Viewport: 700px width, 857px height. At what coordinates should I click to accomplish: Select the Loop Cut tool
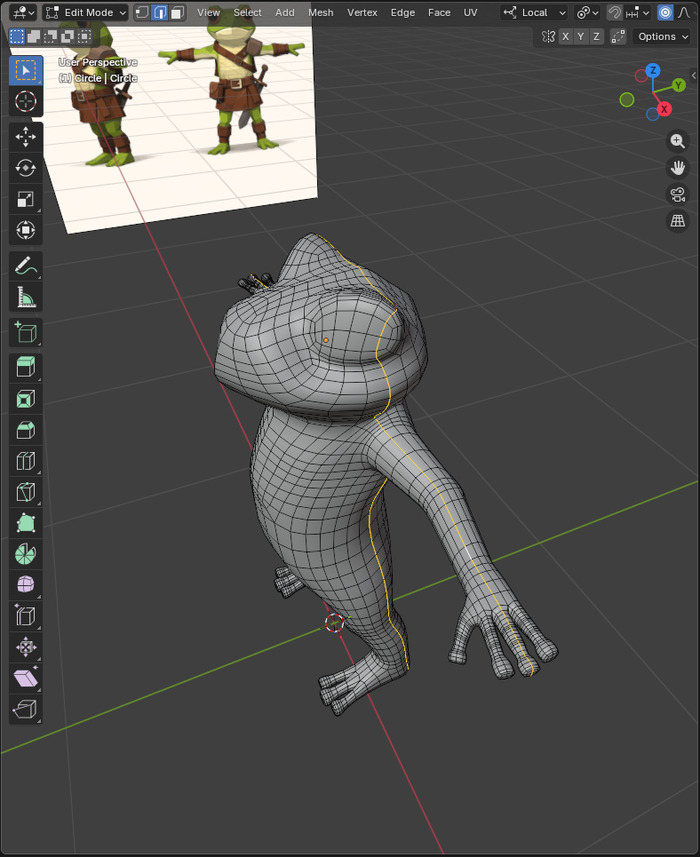(26, 461)
